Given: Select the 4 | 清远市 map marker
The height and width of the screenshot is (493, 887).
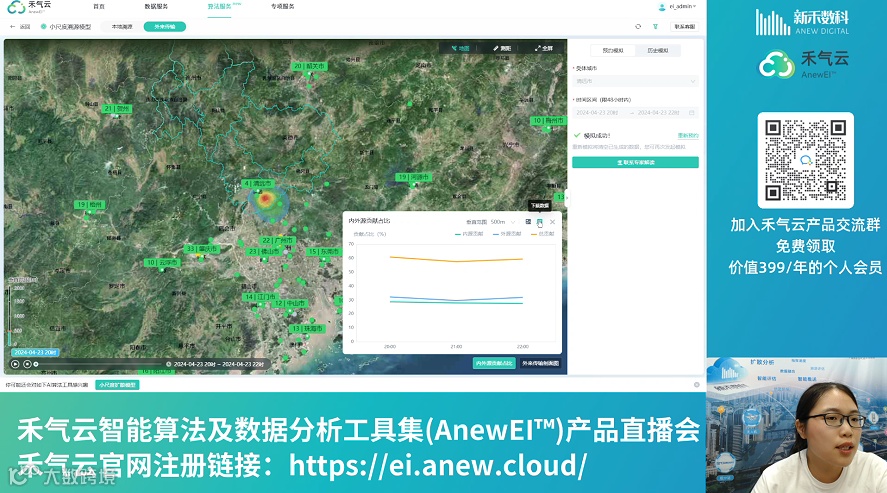Looking at the screenshot, I should [258, 184].
